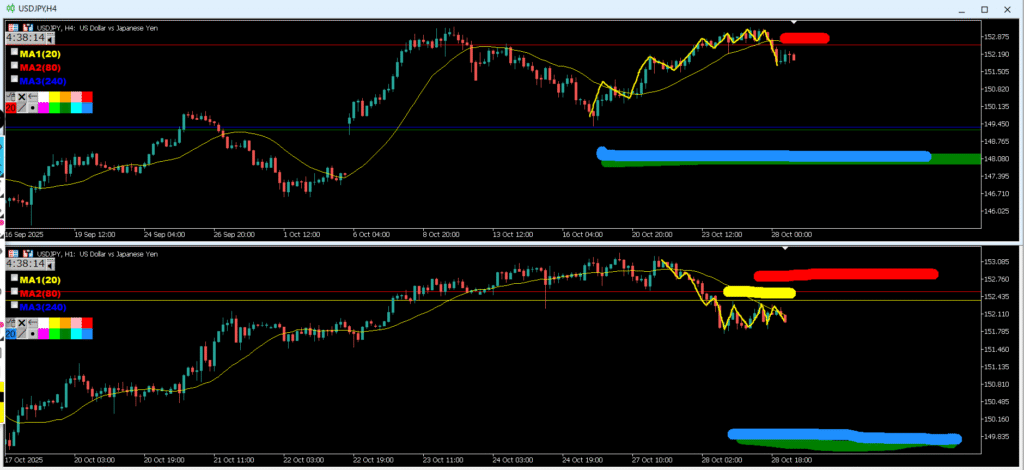Viewport: 1024px width, 470px height.
Task: Collapse the H1 timer panel with arrow
Action: tap(52, 265)
